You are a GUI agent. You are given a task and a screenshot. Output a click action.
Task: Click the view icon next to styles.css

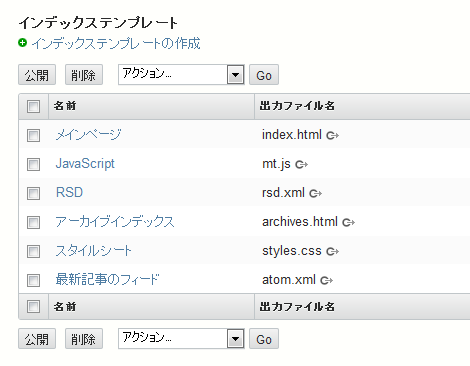tap(332, 251)
